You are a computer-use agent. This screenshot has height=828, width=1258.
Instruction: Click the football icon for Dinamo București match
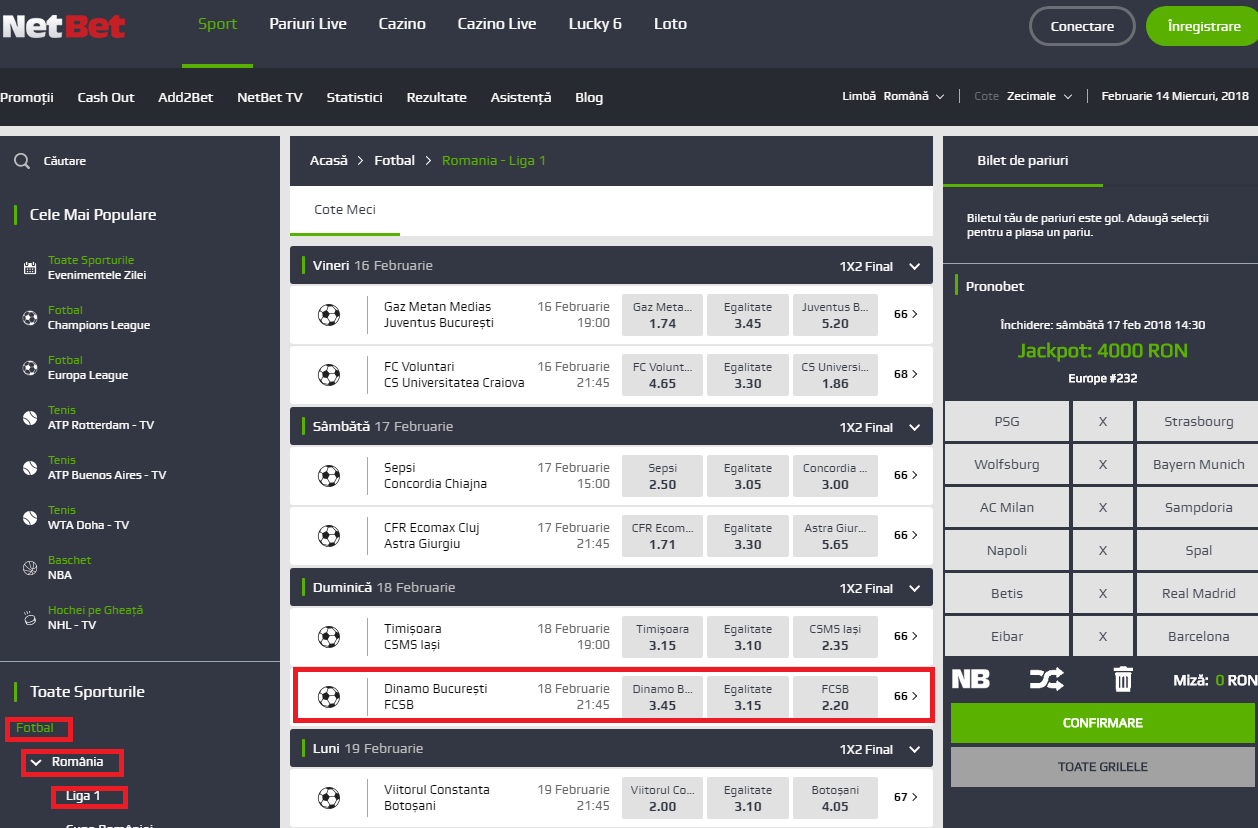(x=329, y=697)
